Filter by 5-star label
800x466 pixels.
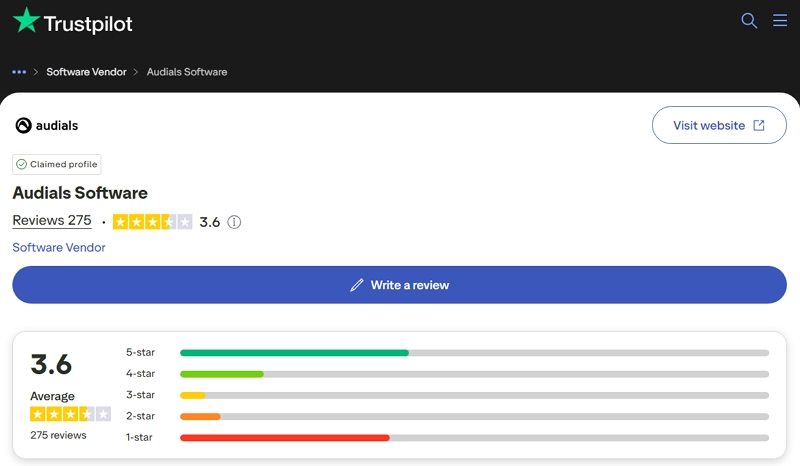pos(140,352)
